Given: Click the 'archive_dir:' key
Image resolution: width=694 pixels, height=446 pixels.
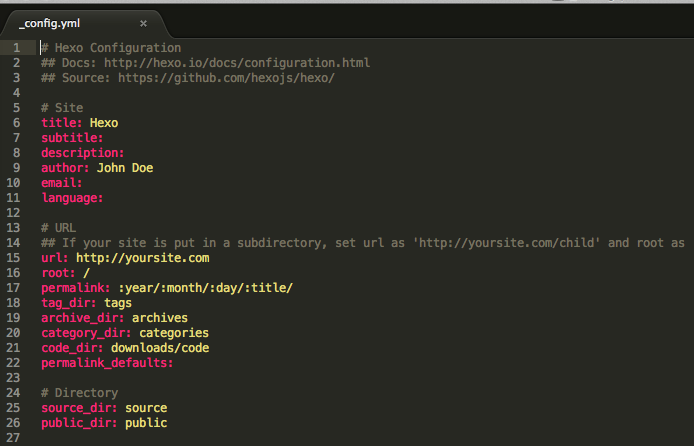Looking at the screenshot, I should click(x=82, y=318).
